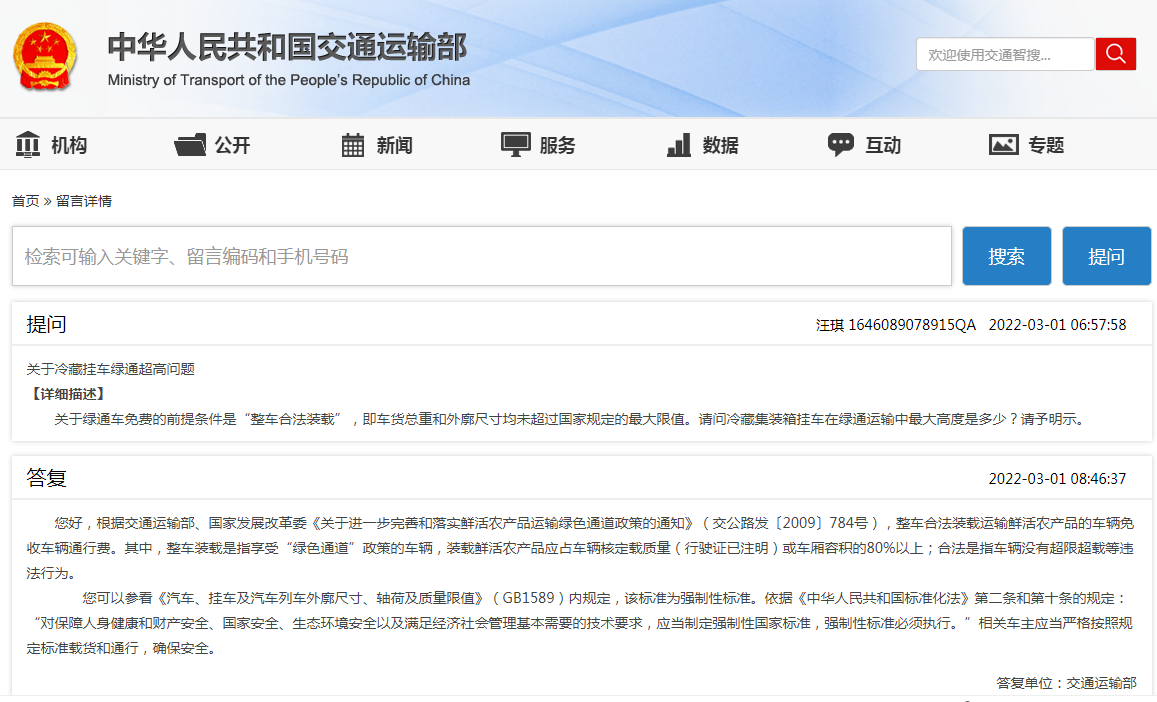Image resolution: width=1157 pixels, height=702 pixels.
Task: Click the 服务 monitor icon
Action: click(x=515, y=145)
